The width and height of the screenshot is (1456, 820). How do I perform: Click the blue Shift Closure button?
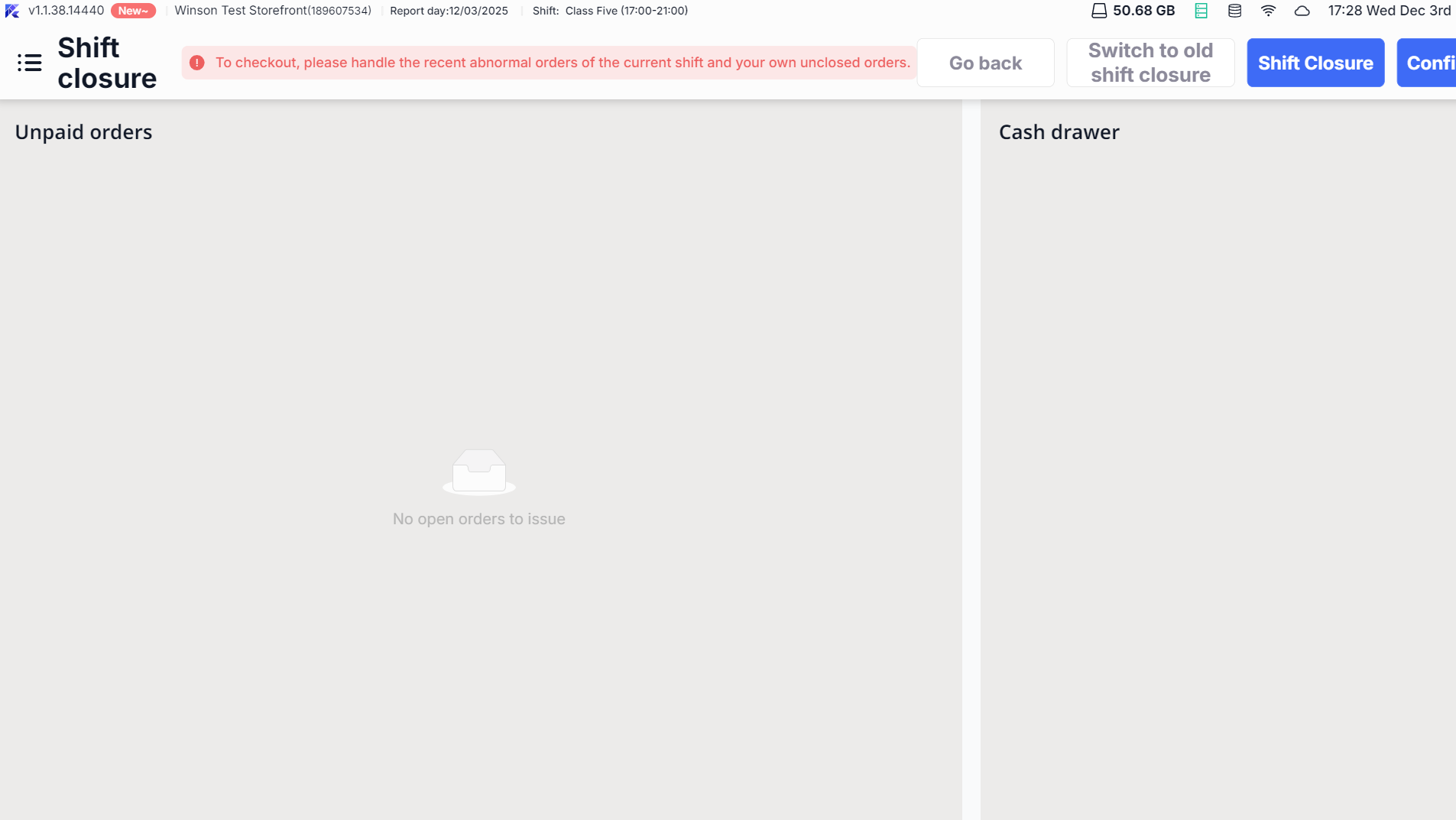tap(1315, 63)
